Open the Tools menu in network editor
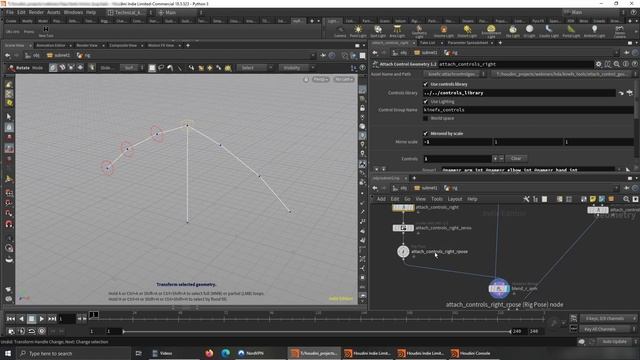Screen dimensions: 640x360 (437, 199)
